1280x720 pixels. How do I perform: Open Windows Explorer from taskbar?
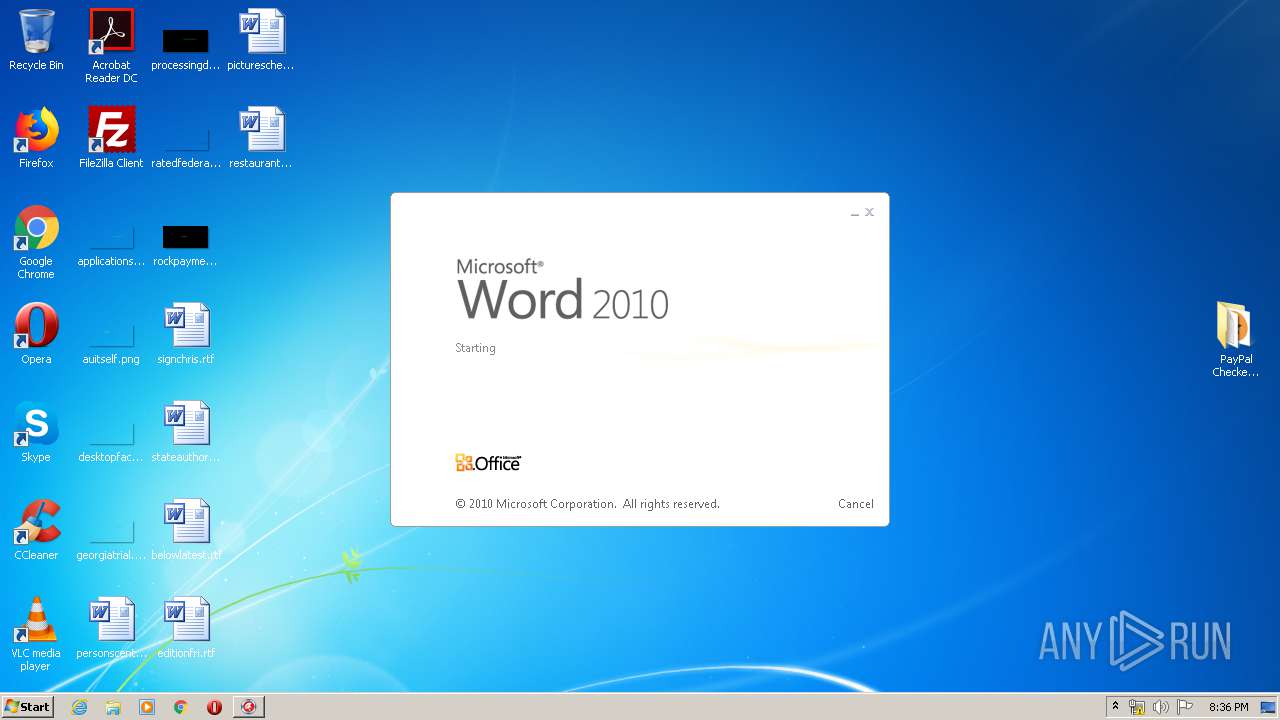tap(113, 707)
